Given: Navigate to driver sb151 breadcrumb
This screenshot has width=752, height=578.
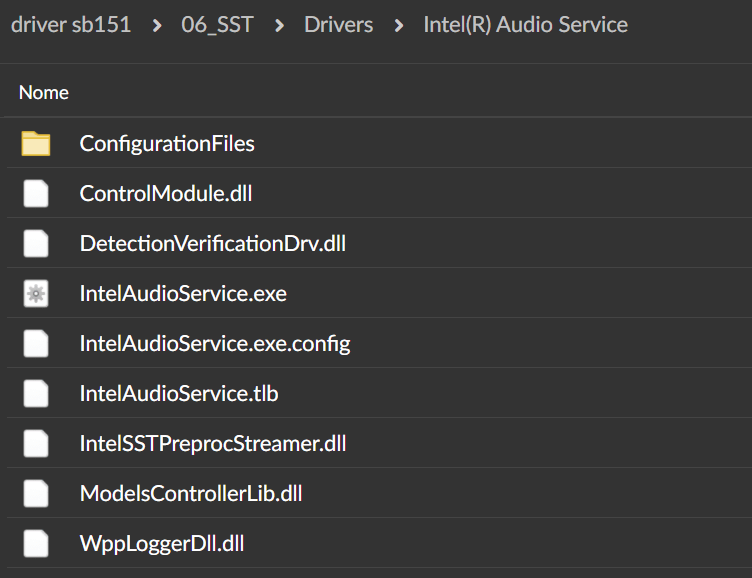Looking at the screenshot, I should (71, 24).
